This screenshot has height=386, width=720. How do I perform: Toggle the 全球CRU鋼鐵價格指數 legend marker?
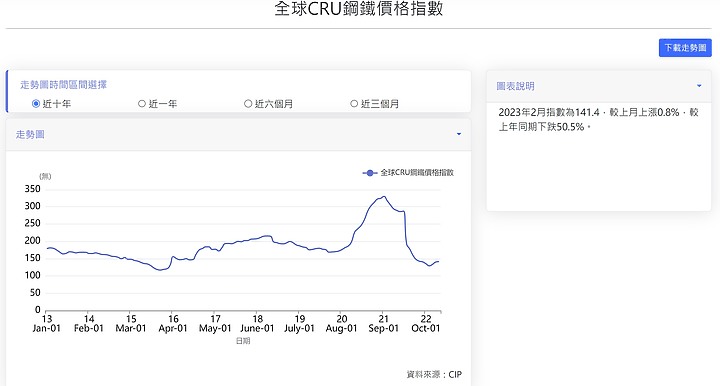tap(370, 173)
